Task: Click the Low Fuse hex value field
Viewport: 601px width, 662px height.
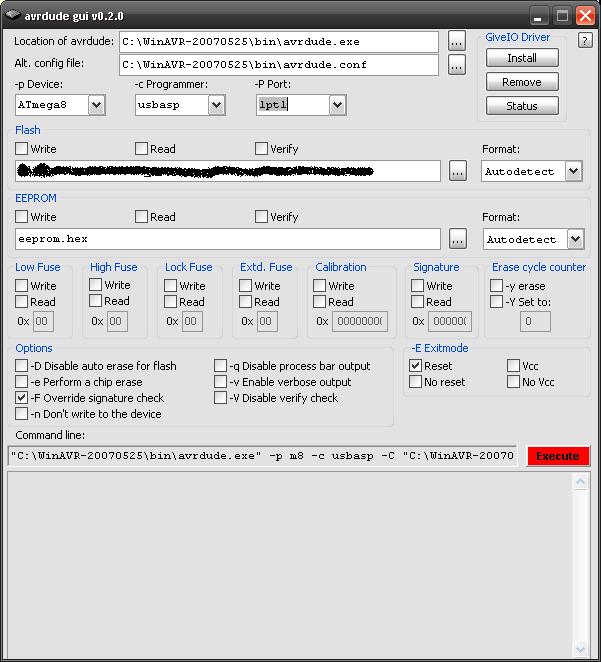Action: [x=43, y=321]
